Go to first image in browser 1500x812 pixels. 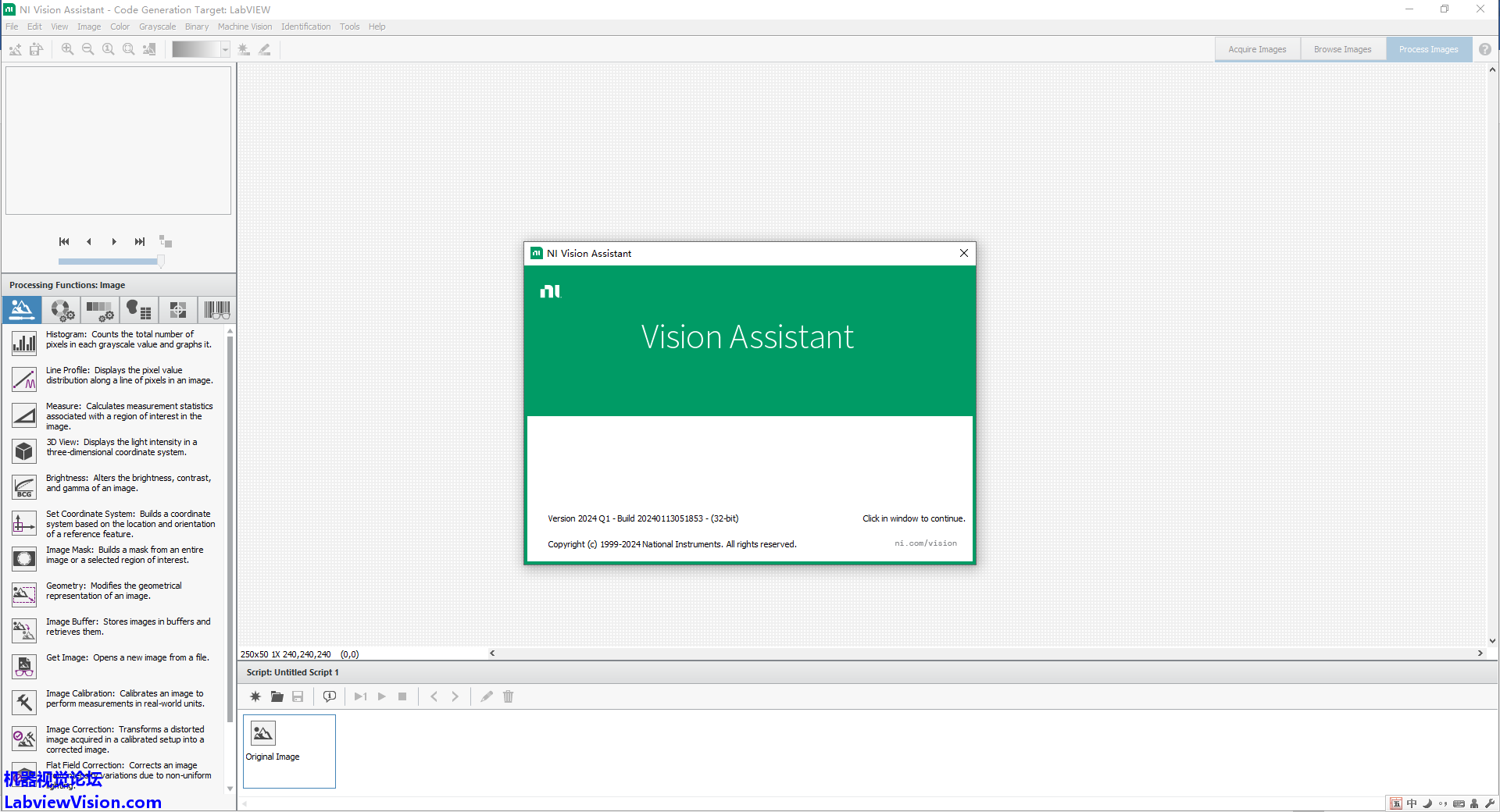[x=64, y=241]
